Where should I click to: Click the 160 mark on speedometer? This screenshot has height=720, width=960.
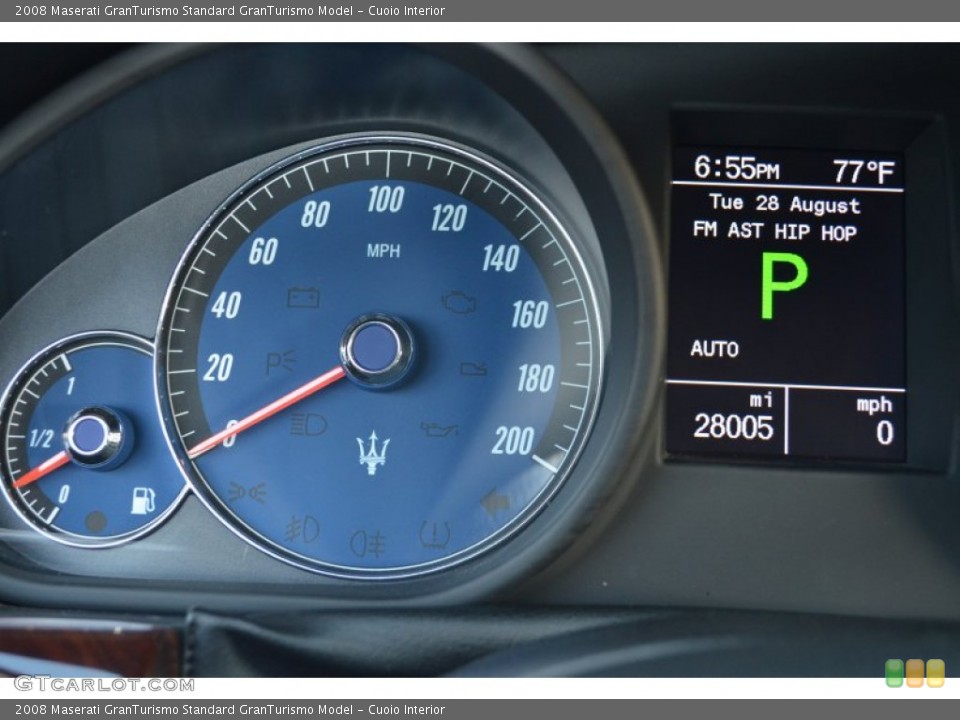(530, 315)
